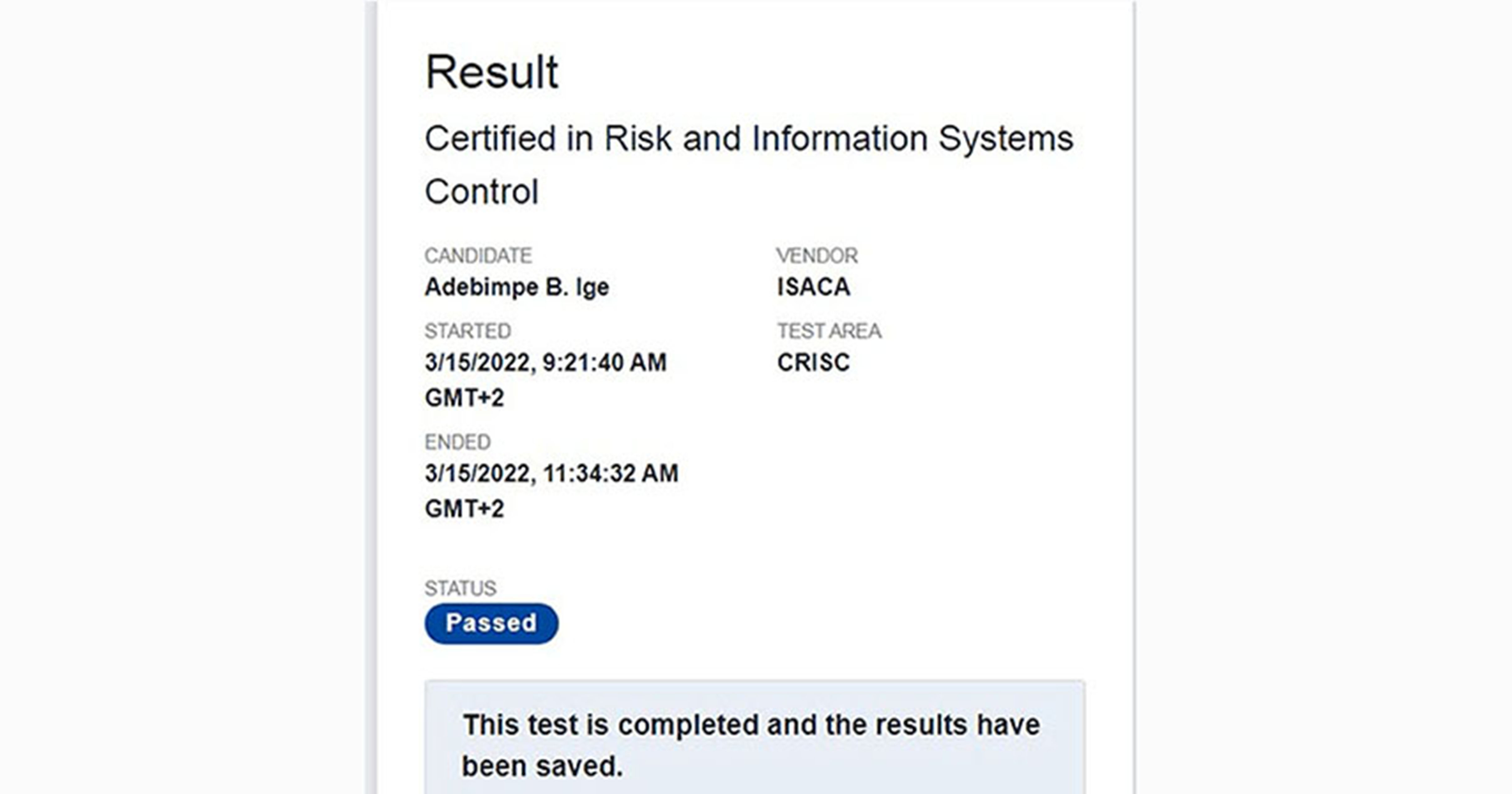Click the ISACA vendor value
1512x794 pixels.
coord(814,287)
